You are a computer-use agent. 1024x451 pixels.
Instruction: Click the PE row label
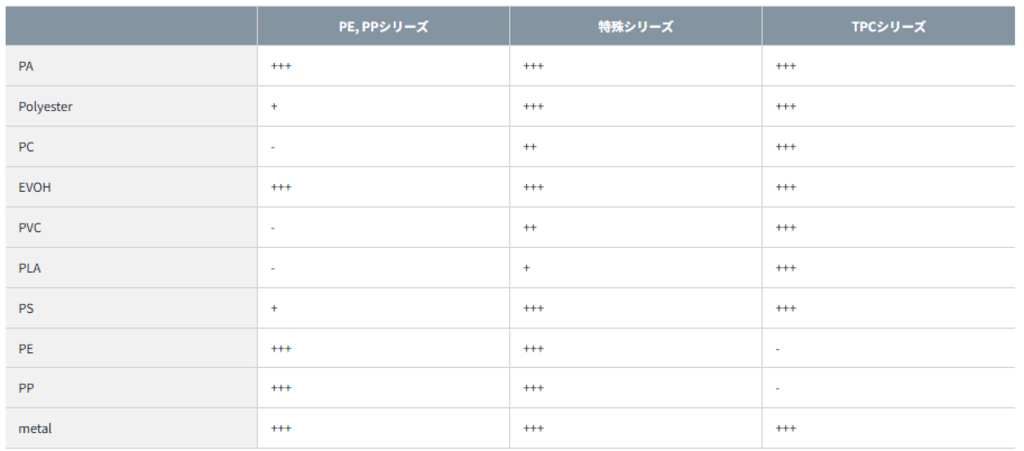tap(27, 348)
